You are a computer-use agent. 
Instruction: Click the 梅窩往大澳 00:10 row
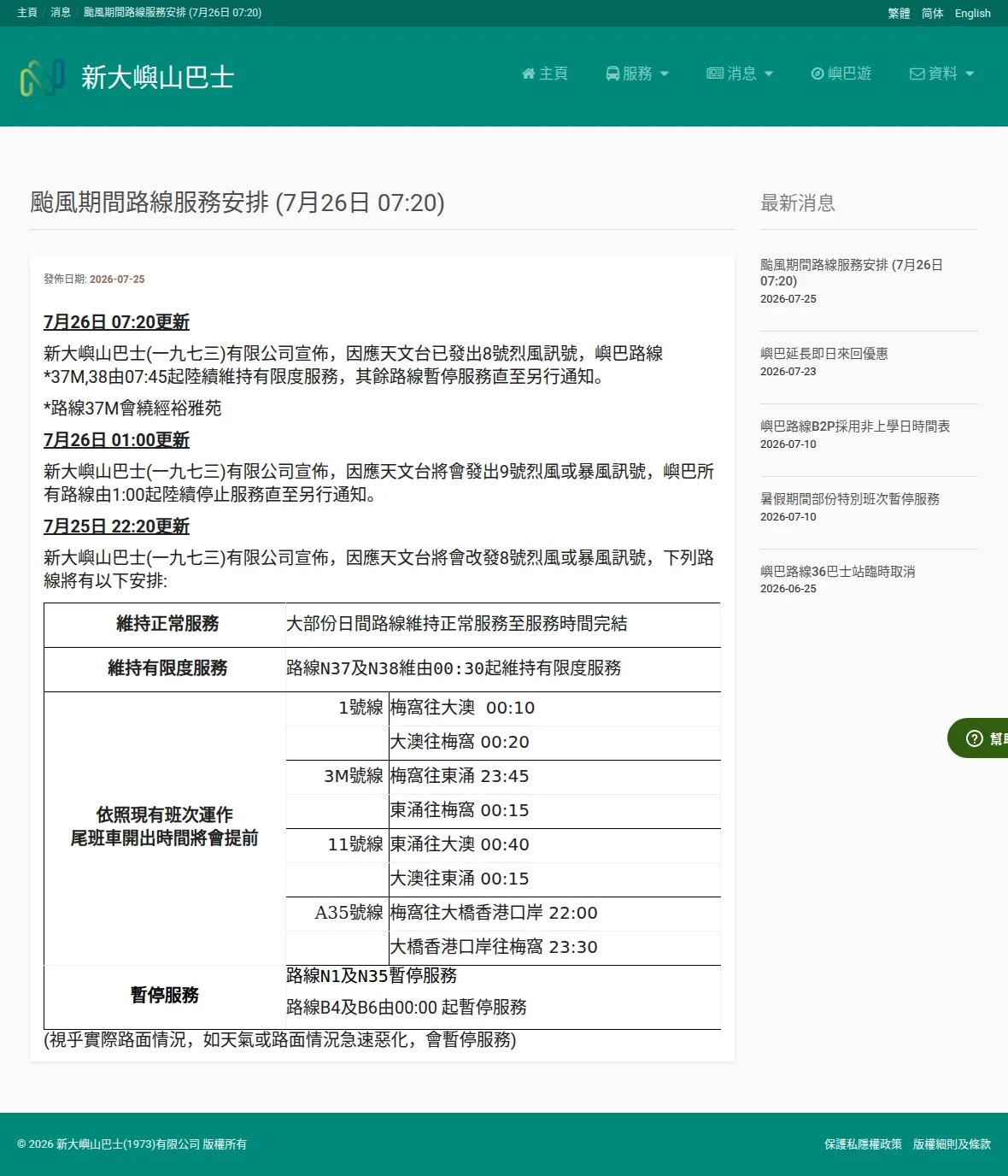554,708
